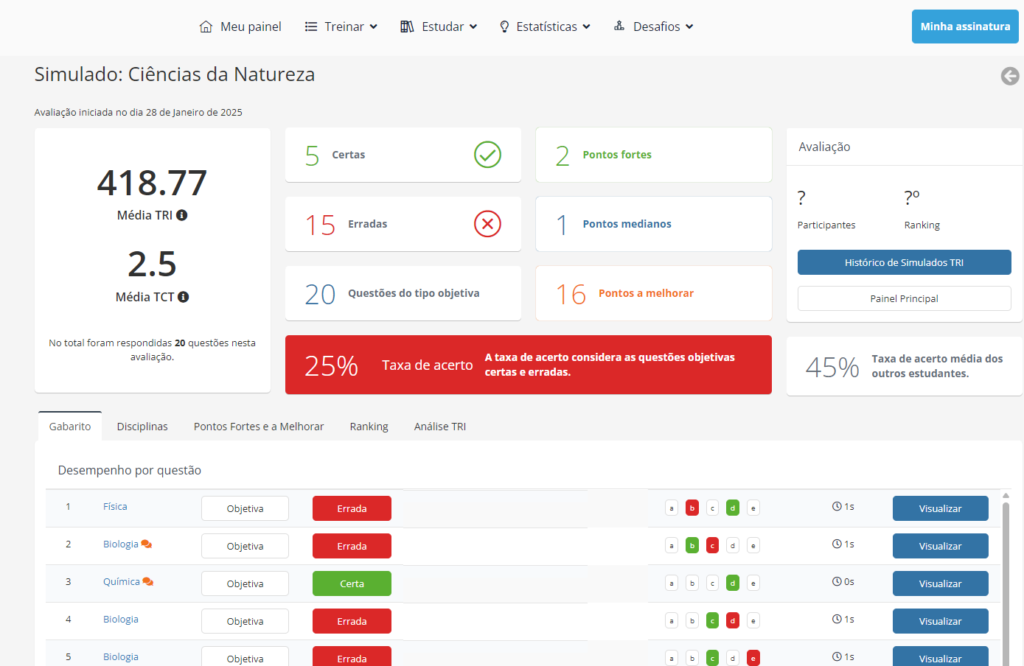1024x666 pixels.
Task: Click the green checkmark icon in Certas card
Action: [487, 155]
